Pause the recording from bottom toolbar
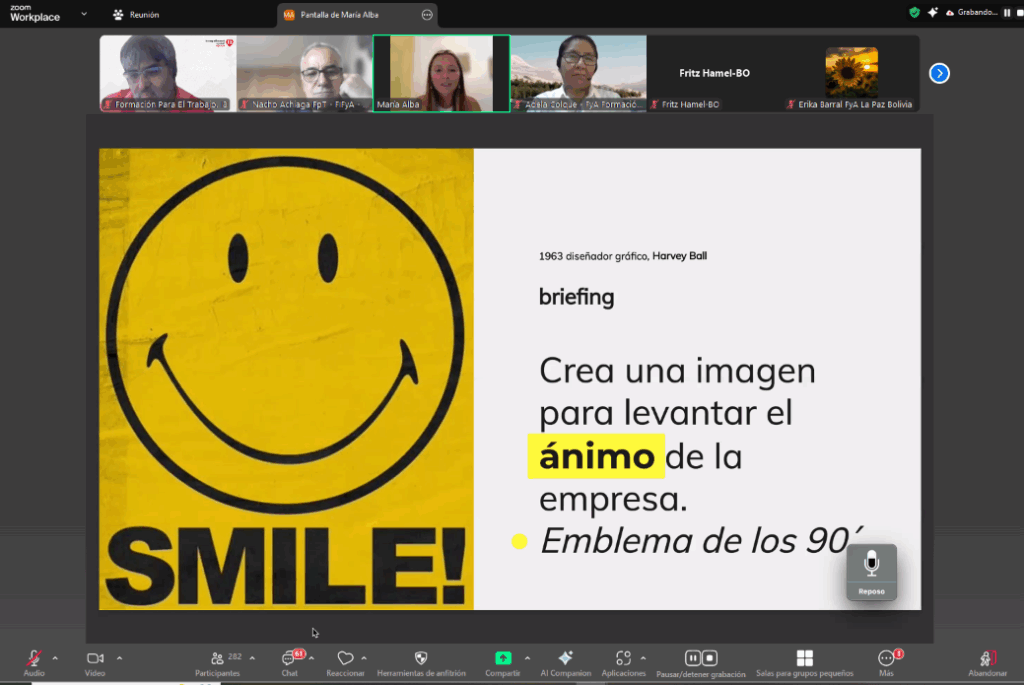 click(692, 658)
